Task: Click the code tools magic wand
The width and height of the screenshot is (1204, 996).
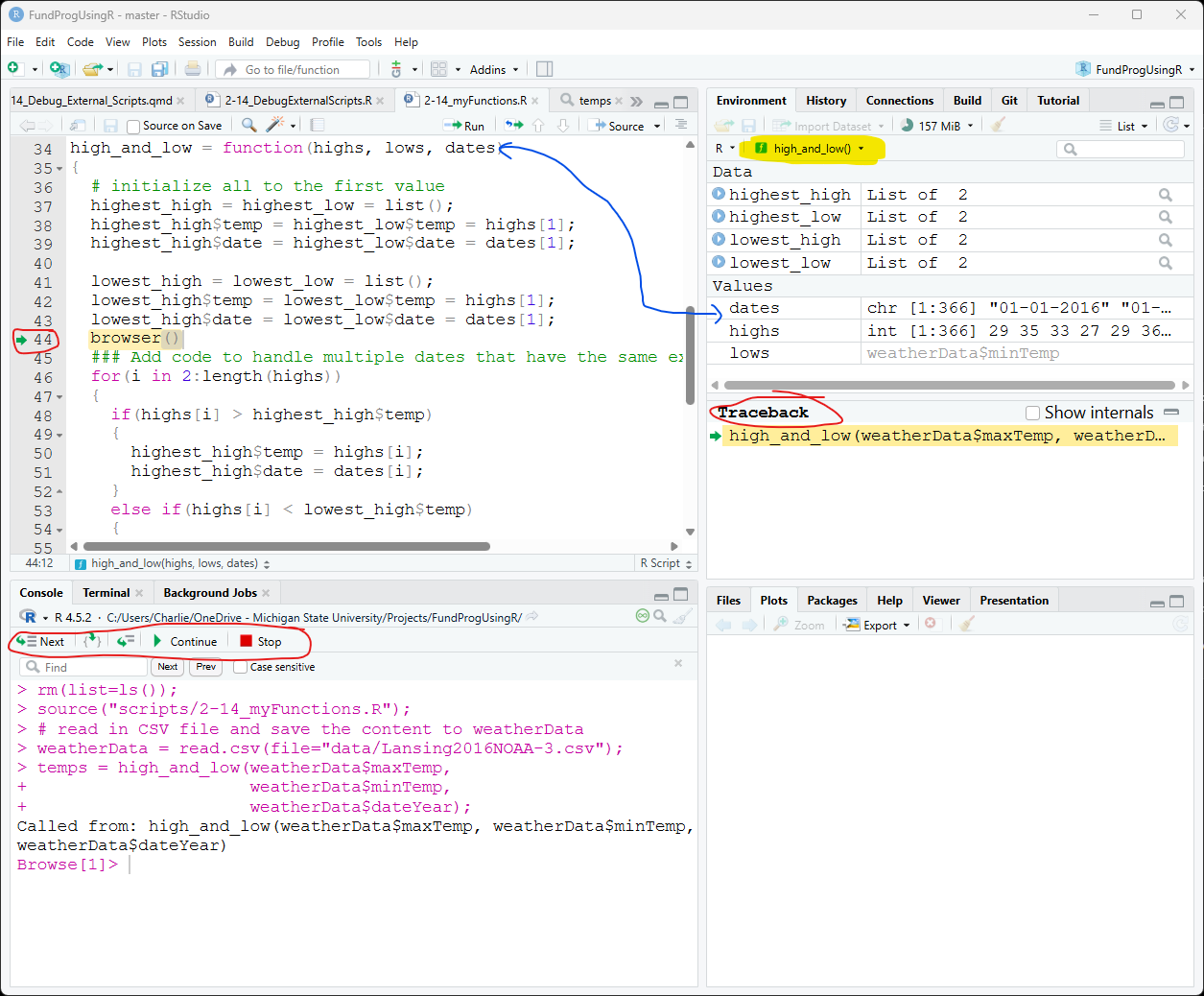Action: click(275, 125)
